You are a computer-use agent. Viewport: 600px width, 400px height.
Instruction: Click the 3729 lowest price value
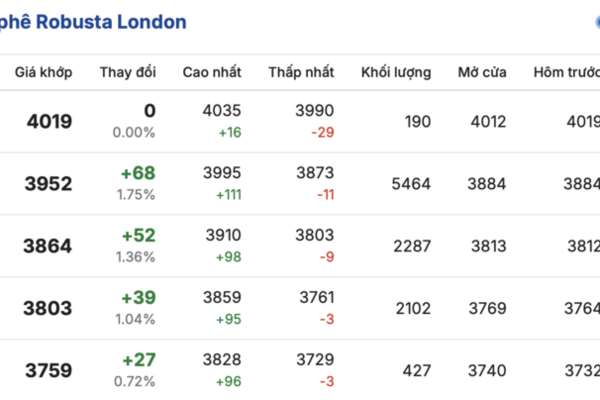tap(315, 359)
